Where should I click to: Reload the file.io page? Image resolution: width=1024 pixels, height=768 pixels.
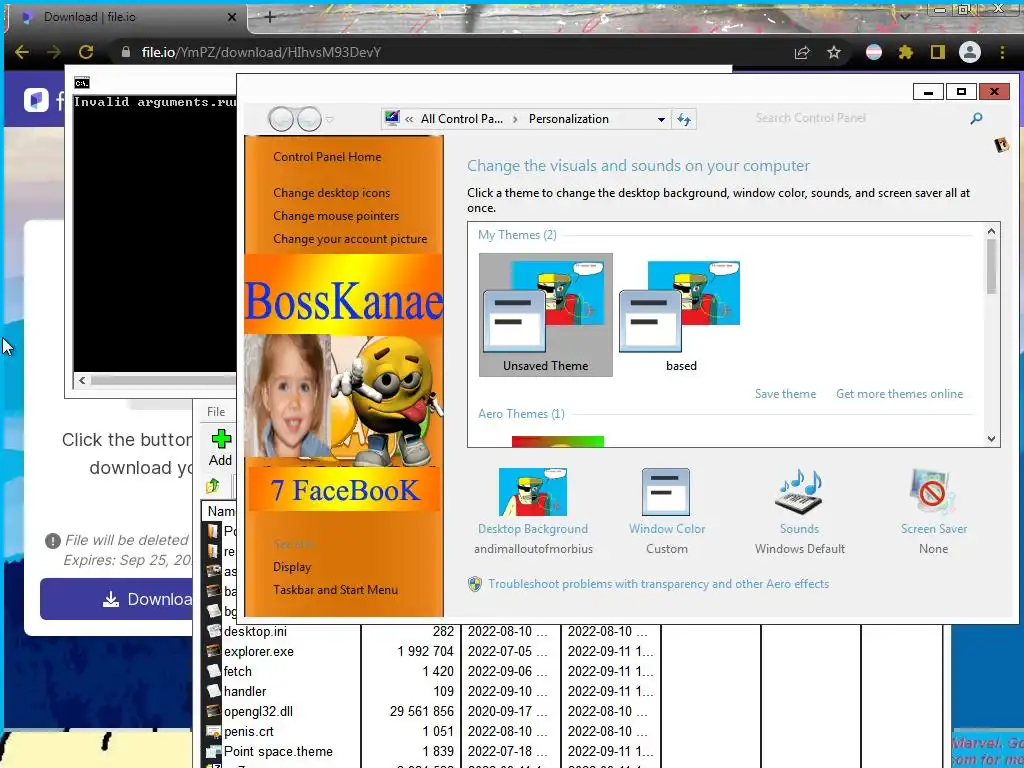[x=86, y=52]
